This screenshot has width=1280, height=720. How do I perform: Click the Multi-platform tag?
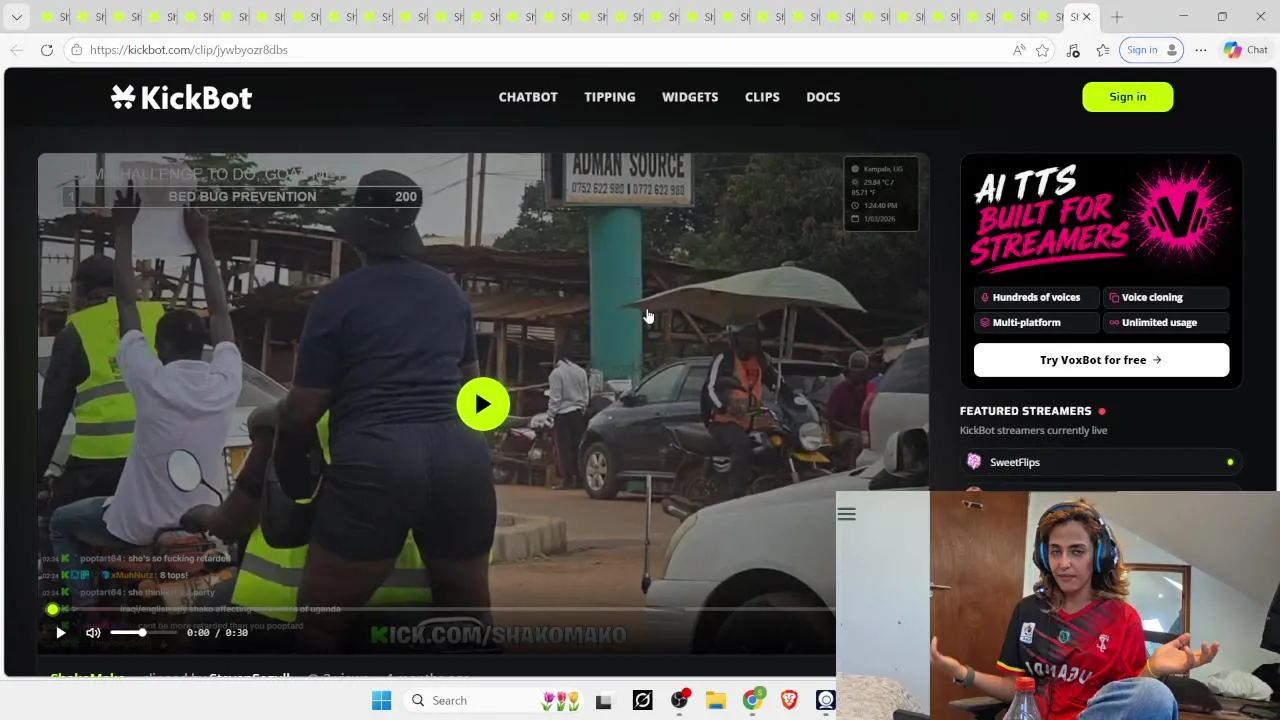click(x=1036, y=322)
